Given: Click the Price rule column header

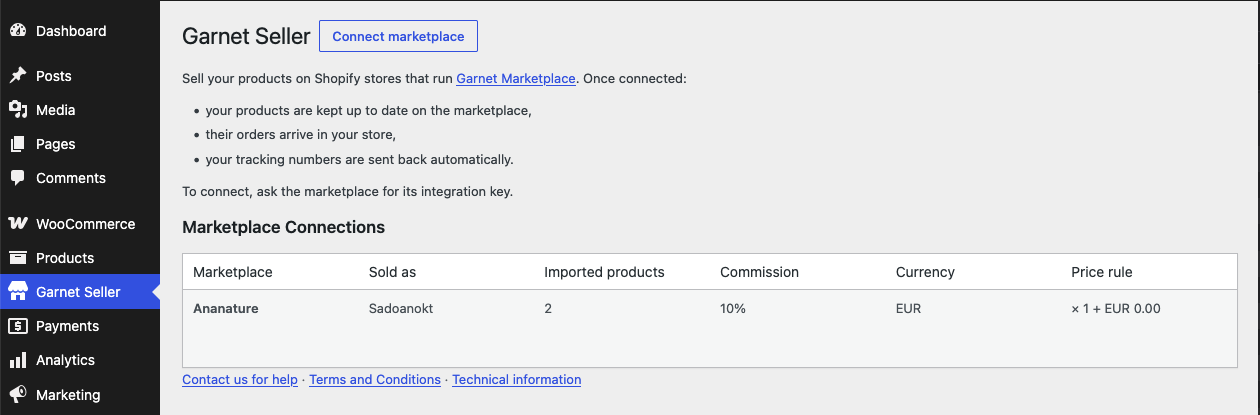Looking at the screenshot, I should [x=1101, y=272].
